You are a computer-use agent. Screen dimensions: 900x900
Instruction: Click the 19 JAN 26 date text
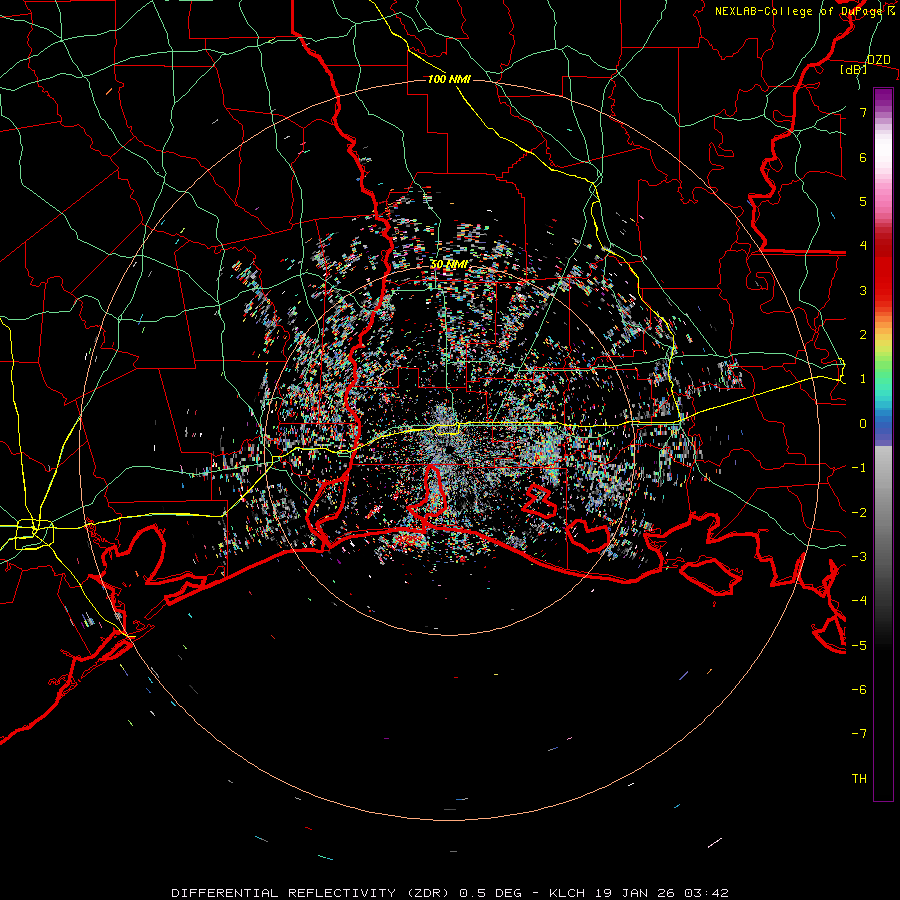(635, 893)
